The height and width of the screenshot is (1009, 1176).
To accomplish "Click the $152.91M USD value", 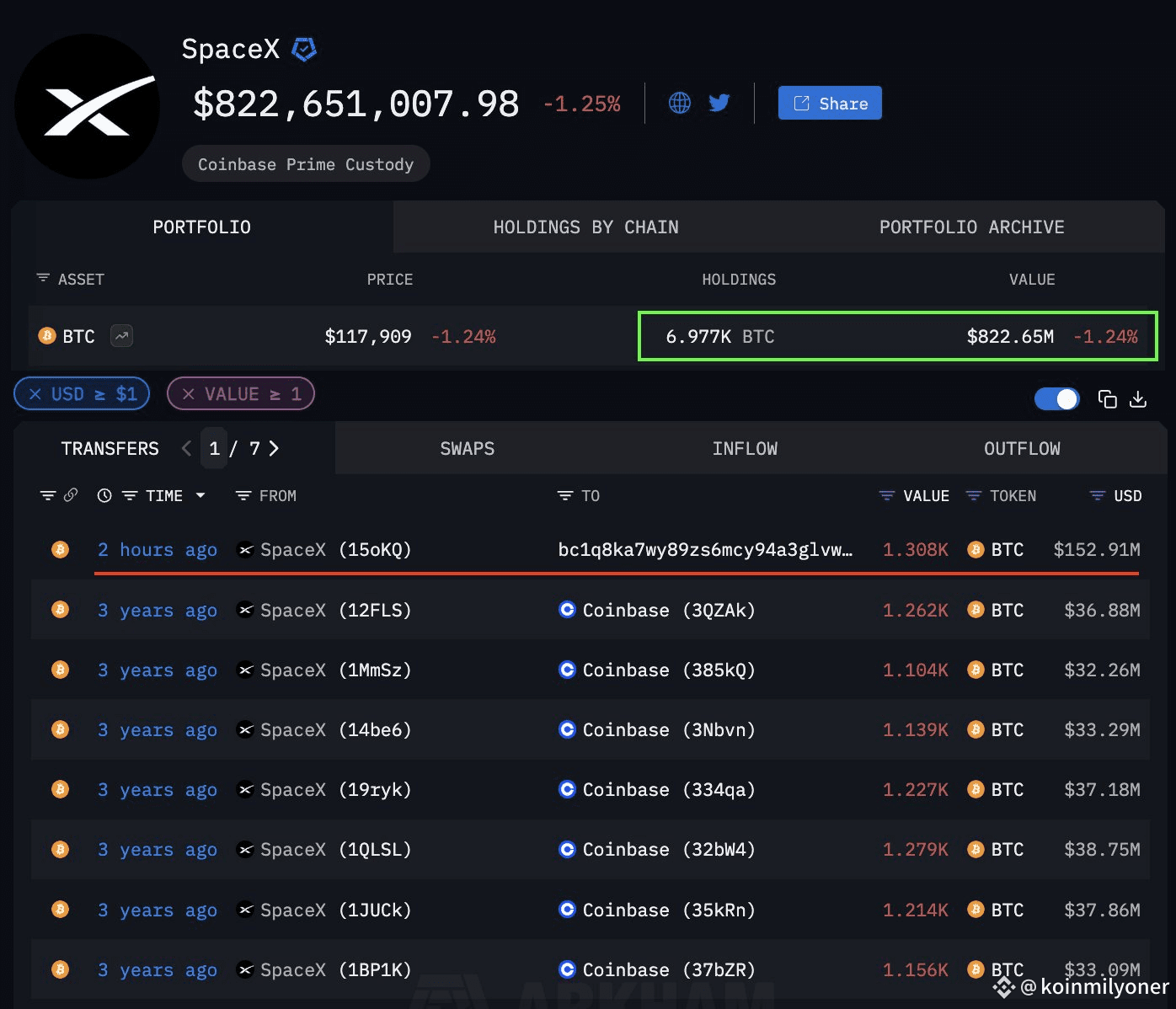I will [1097, 549].
